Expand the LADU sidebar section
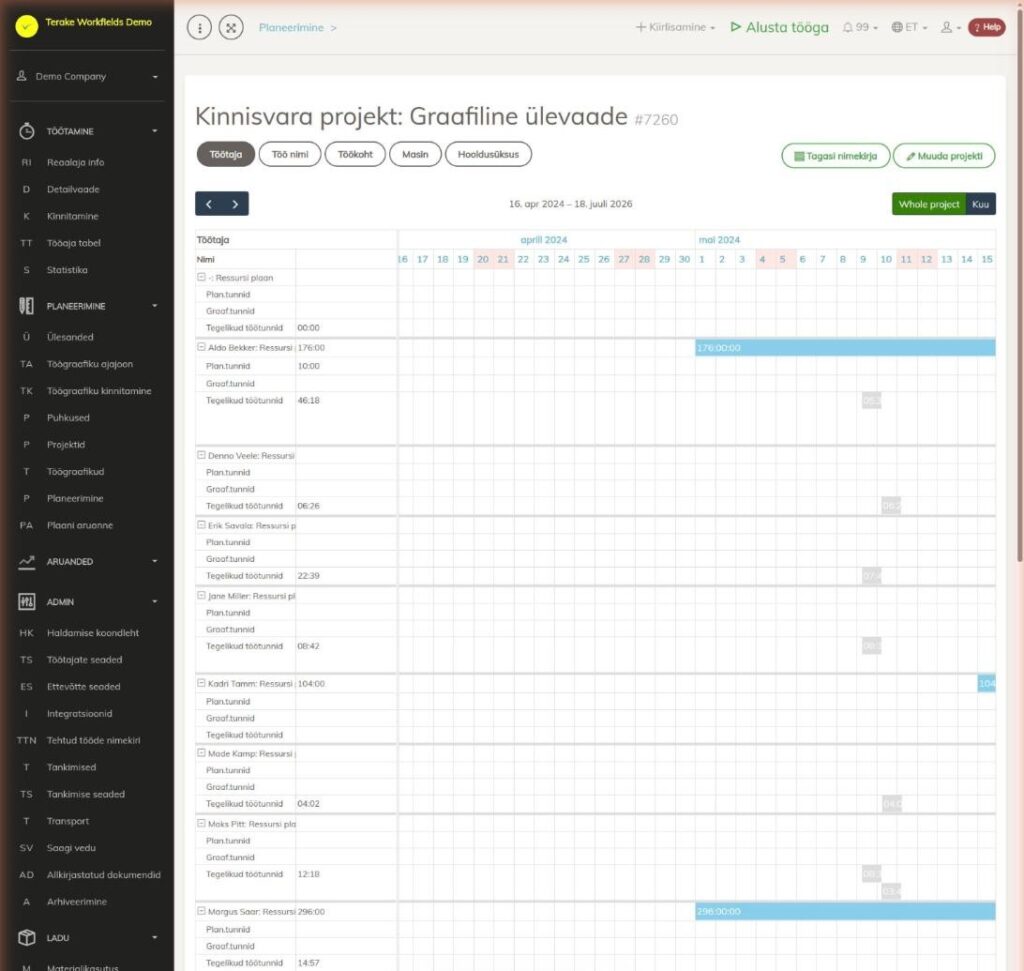1024x971 pixels. 87,938
